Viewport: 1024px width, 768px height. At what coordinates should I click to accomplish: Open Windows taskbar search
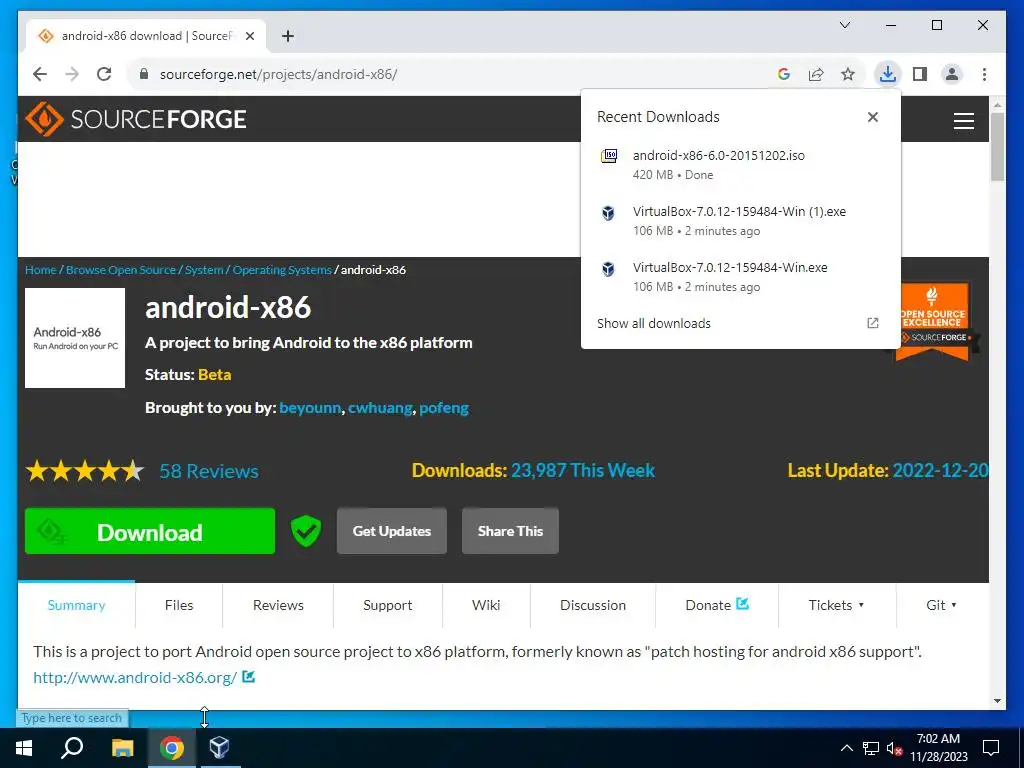click(x=72, y=748)
